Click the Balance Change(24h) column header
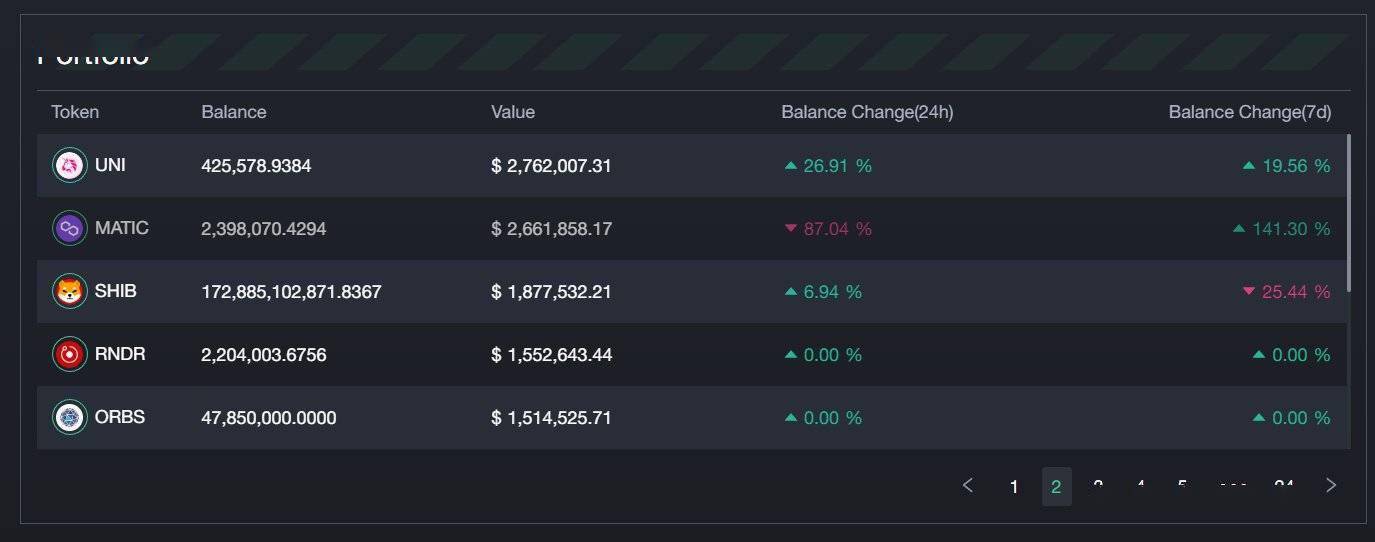The image size is (1375, 542). click(867, 112)
